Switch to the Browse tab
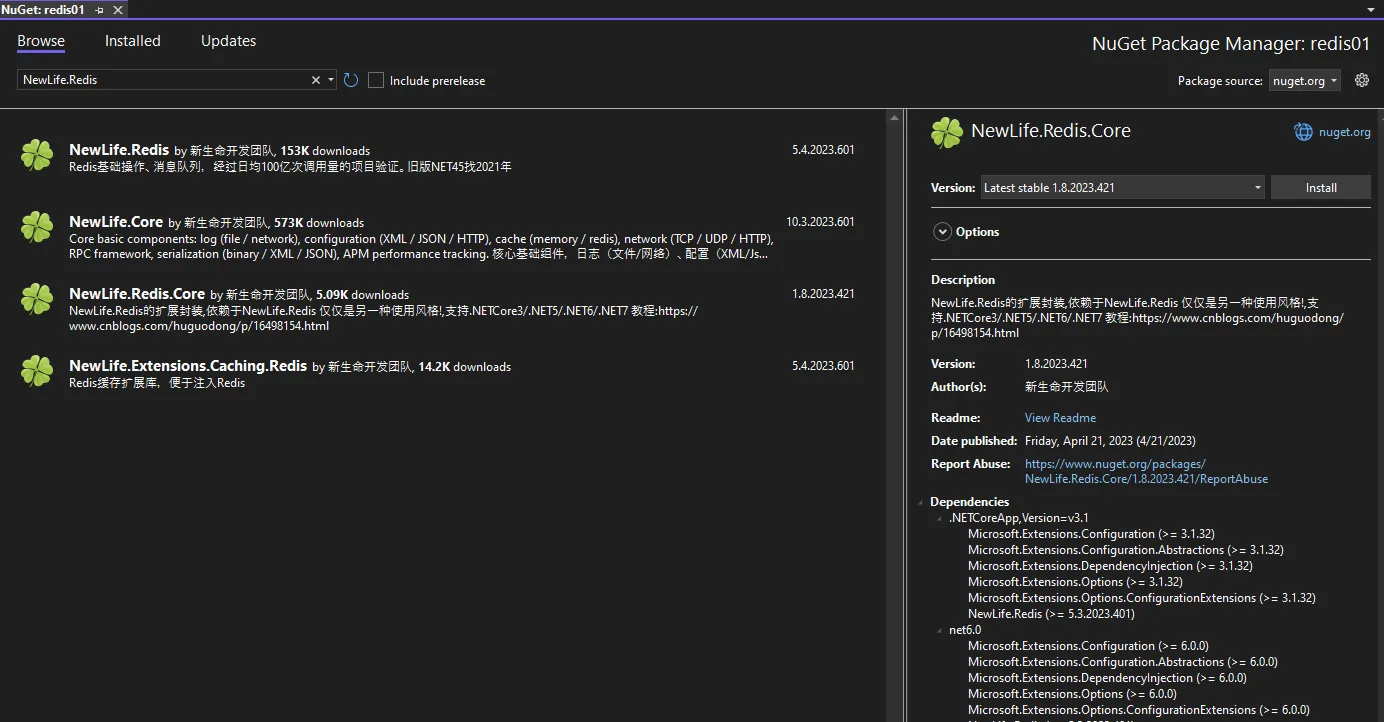The width and height of the screenshot is (1384, 722). click(x=41, y=41)
